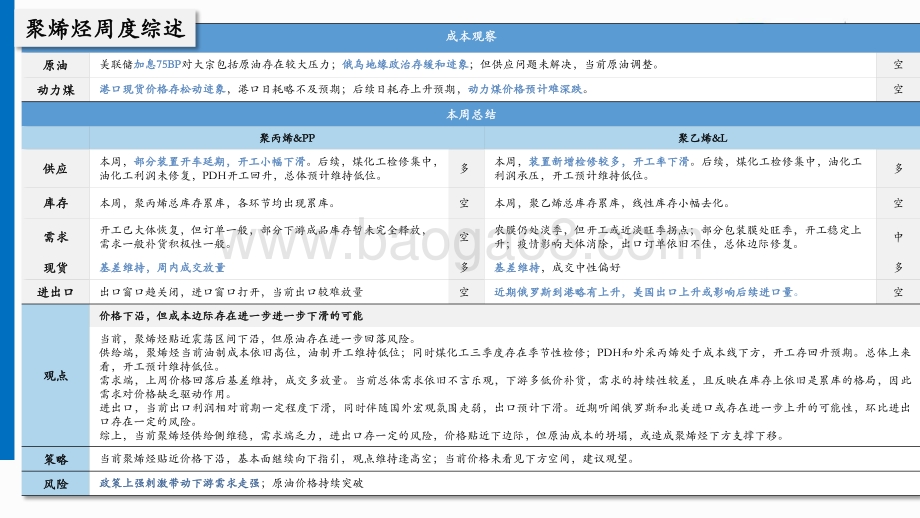Click the text 原油价格持续突破

click(x=317, y=483)
